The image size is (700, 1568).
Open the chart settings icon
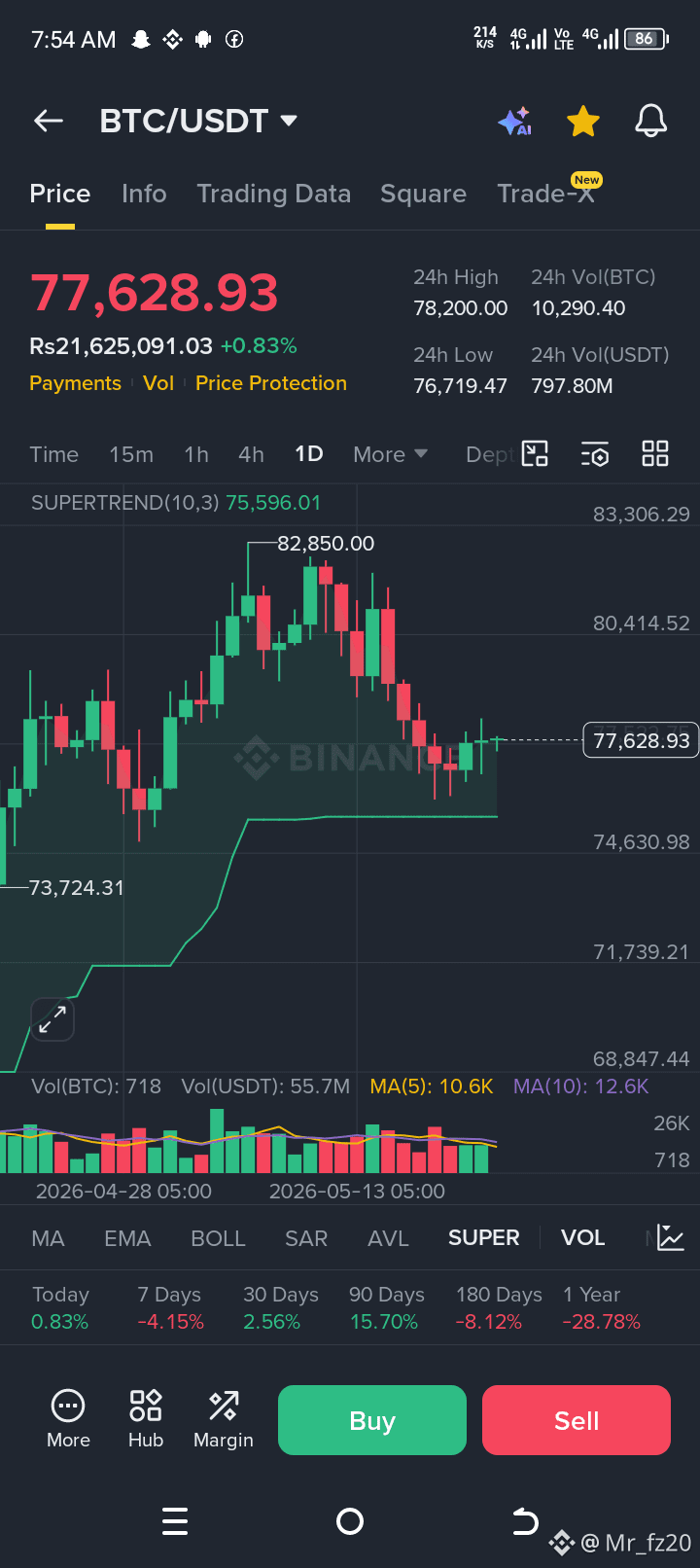(595, 453)
